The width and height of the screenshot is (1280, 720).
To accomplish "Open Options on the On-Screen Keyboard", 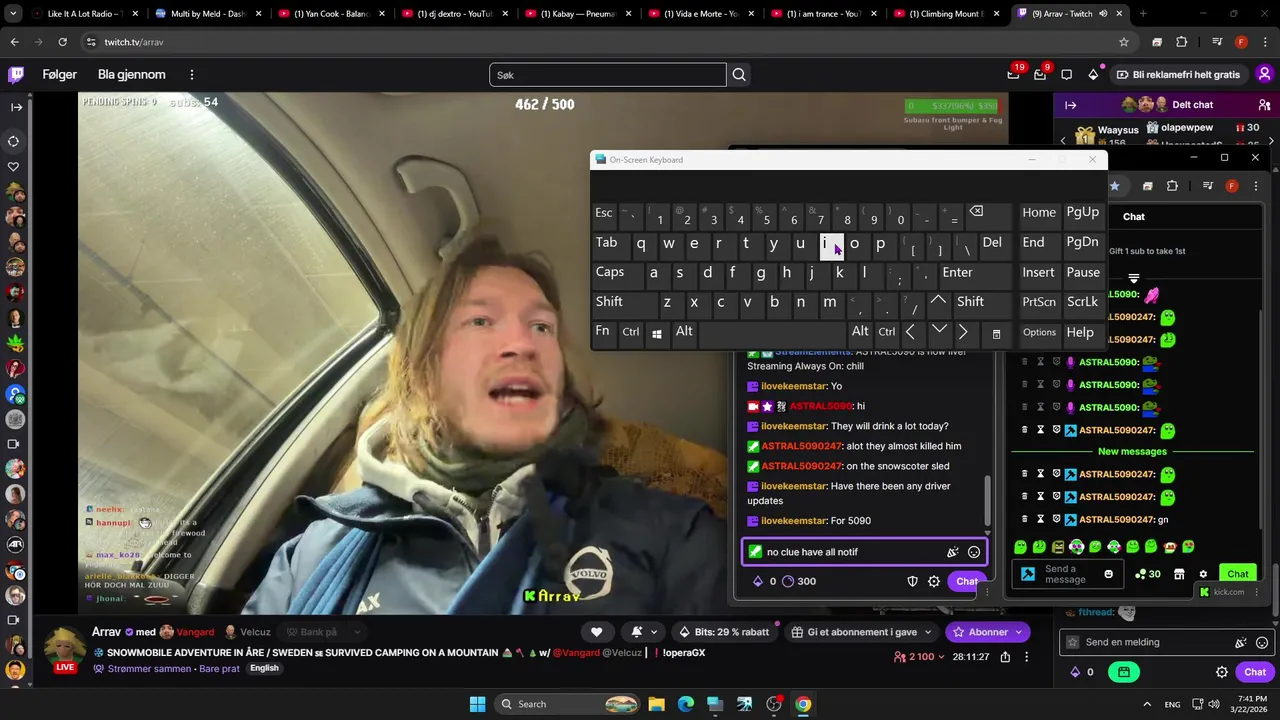I will click(x=1039, y=332).
